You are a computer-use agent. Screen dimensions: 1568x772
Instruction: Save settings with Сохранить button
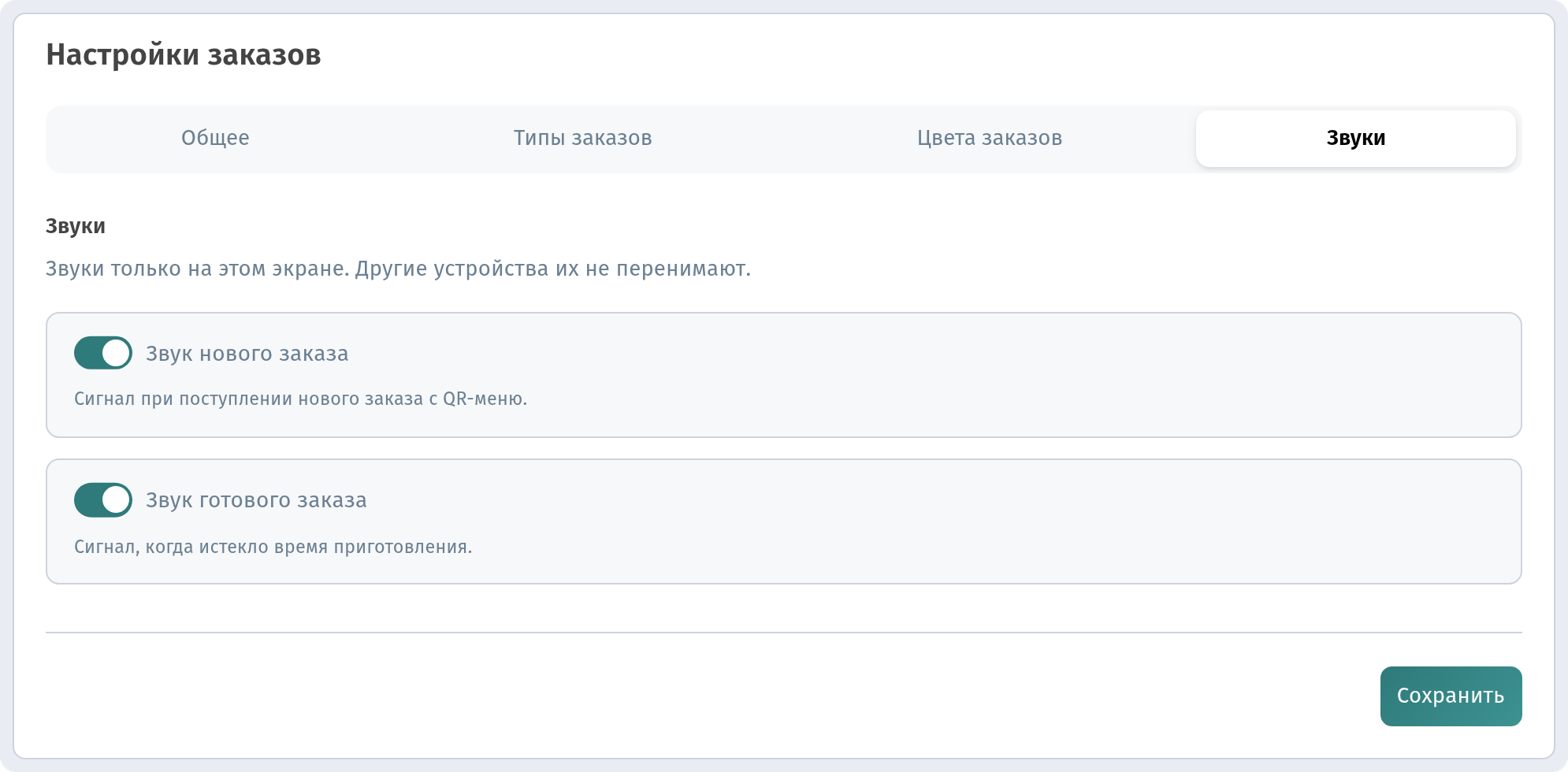[x=1451, y=696]
